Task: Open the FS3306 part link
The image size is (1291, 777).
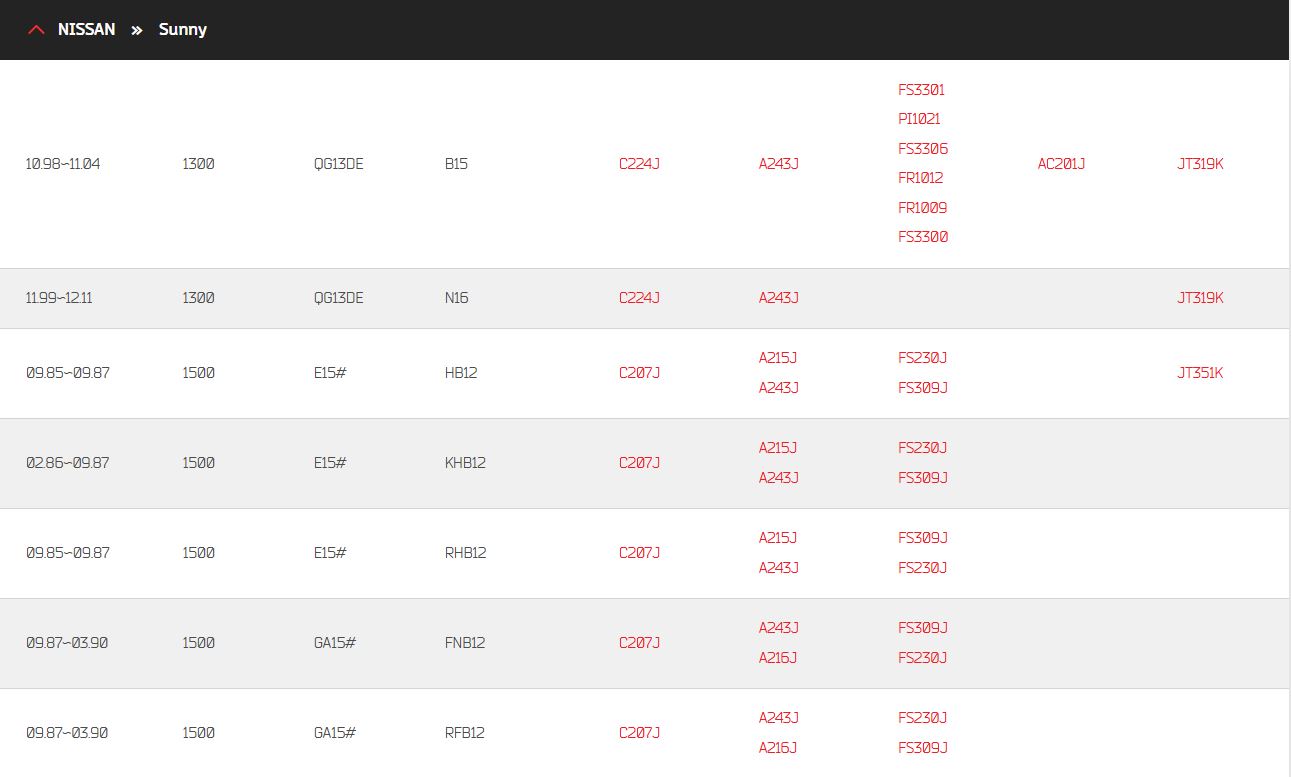Action: 923,149
